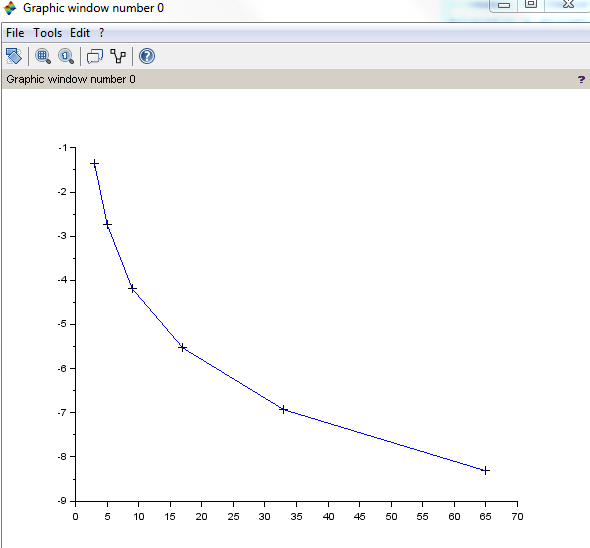
Task: Open the File menu
Action: tap(15, 33)
